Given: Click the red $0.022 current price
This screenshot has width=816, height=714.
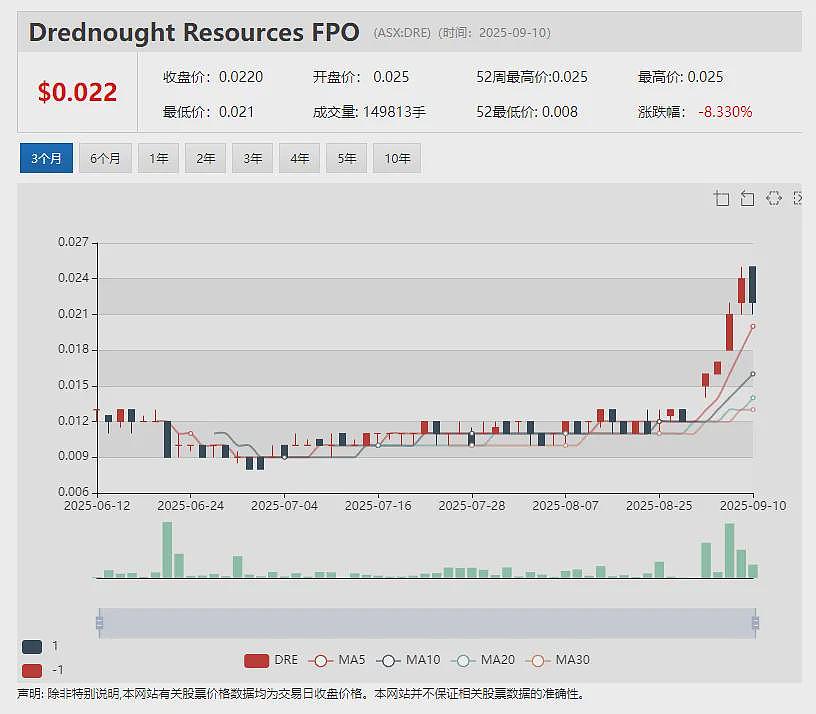Looking at the screenshot, I should click(x=78, y=93).
